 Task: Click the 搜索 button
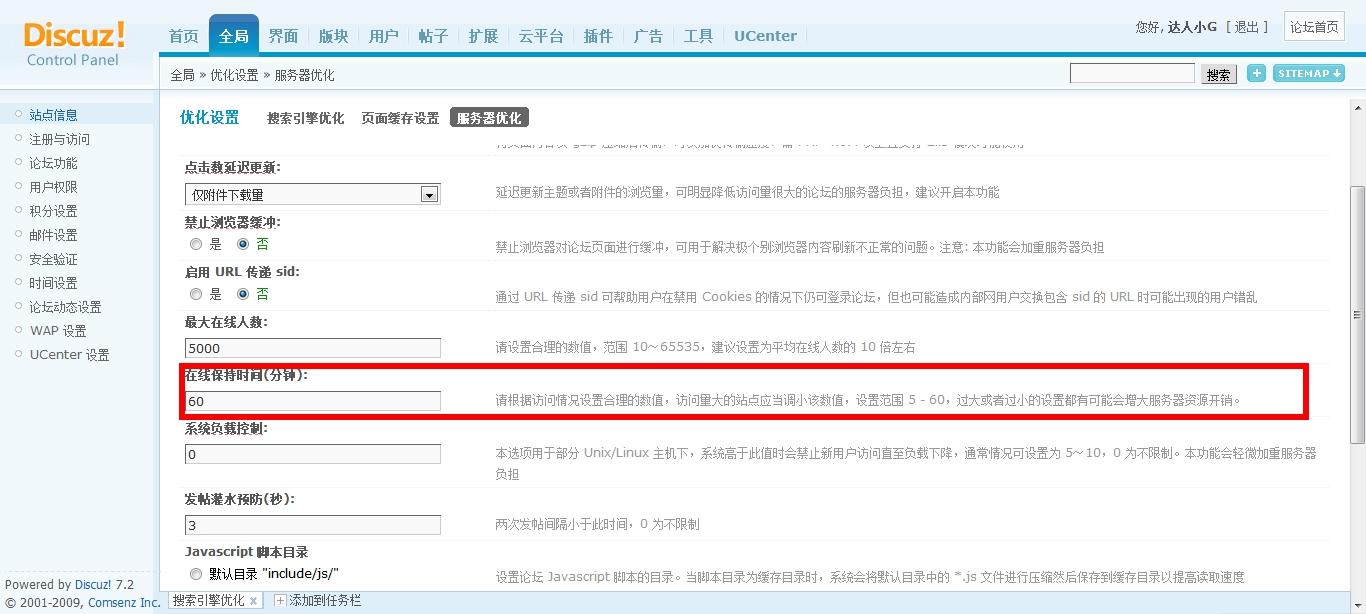(1218, 74)
